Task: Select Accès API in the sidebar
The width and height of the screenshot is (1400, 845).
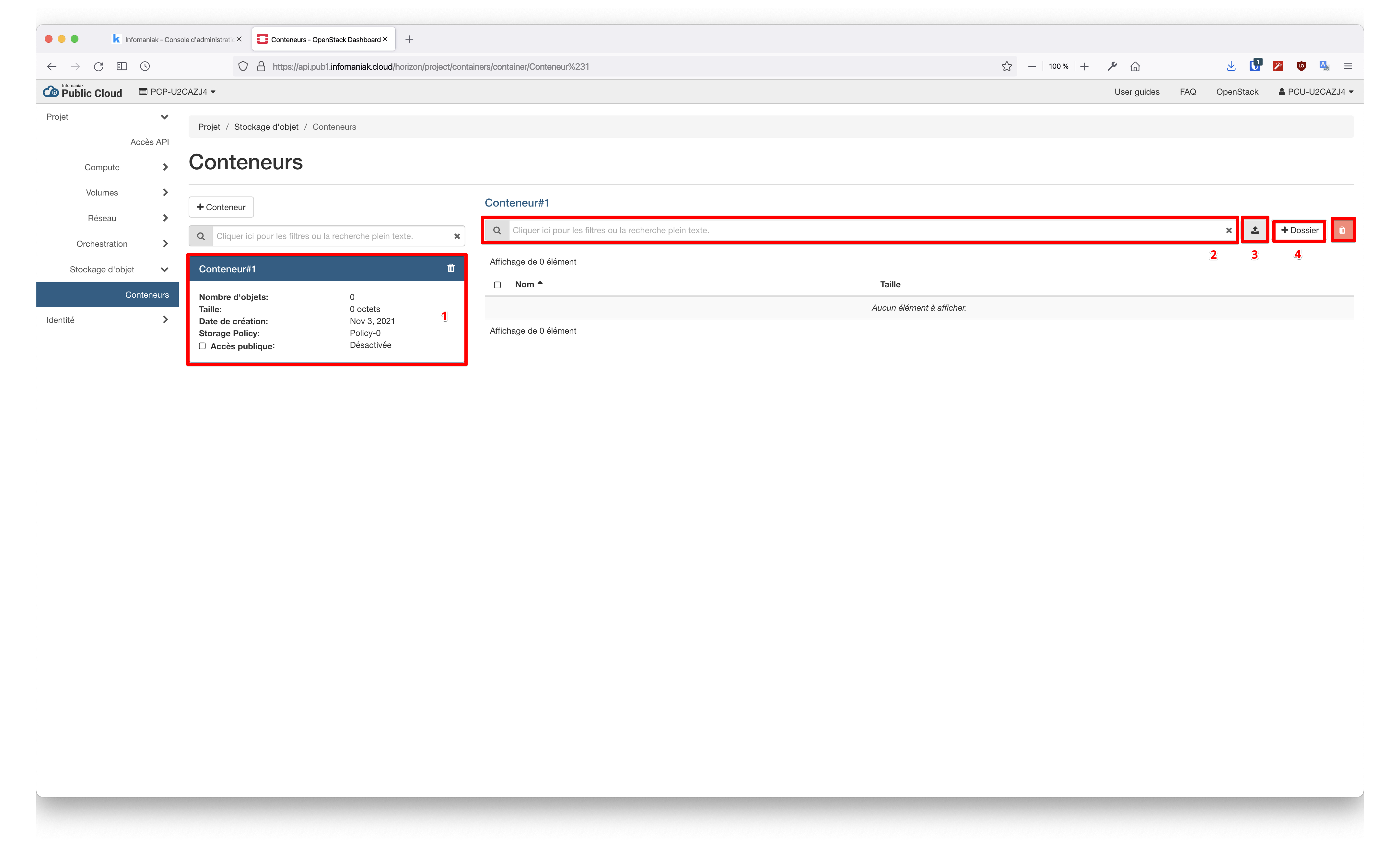Action: pyautogui.click(x=149, y=142)
